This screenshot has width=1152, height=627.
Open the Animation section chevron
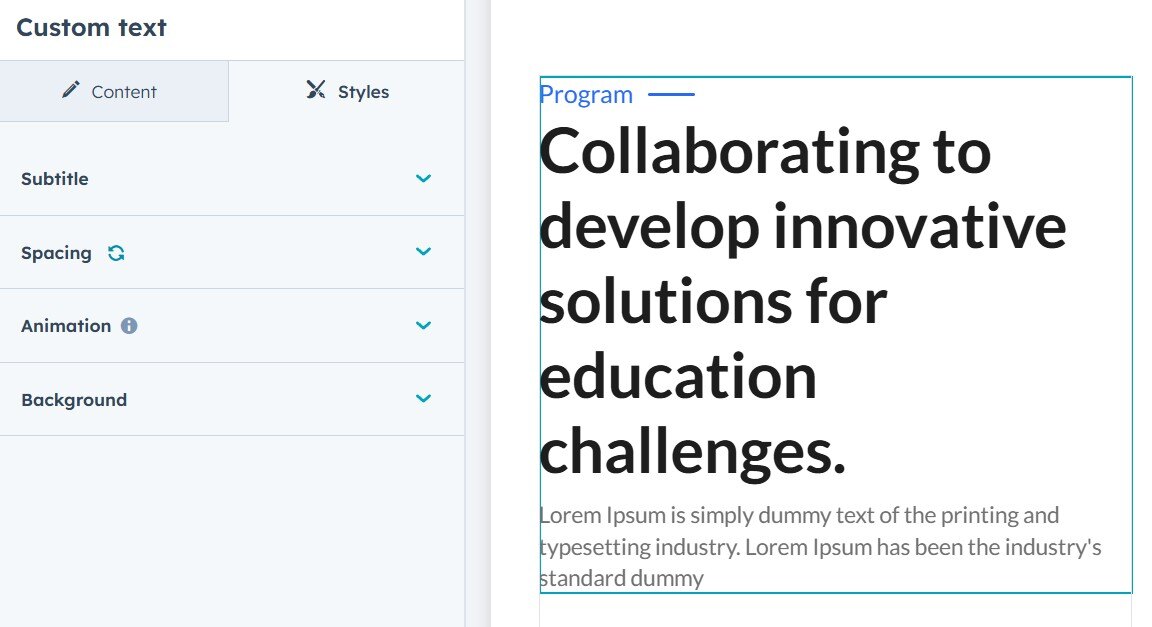(423, 326)
